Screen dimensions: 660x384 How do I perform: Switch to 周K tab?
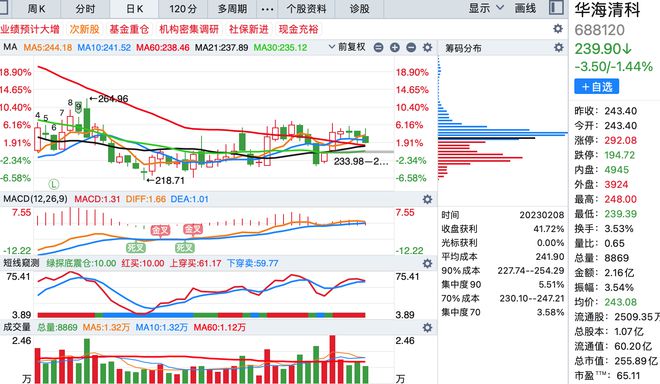37,8
